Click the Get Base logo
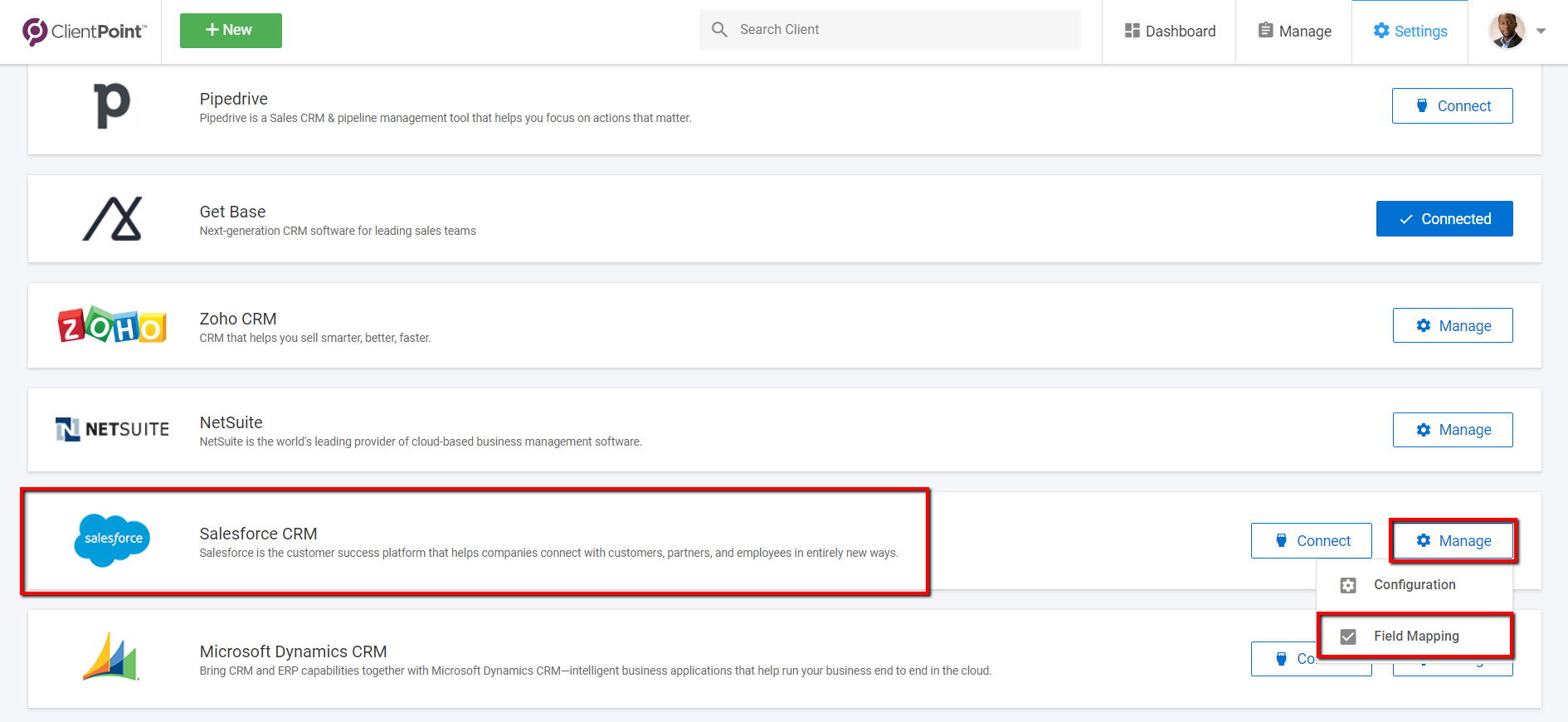 click(x=113, y=219)
